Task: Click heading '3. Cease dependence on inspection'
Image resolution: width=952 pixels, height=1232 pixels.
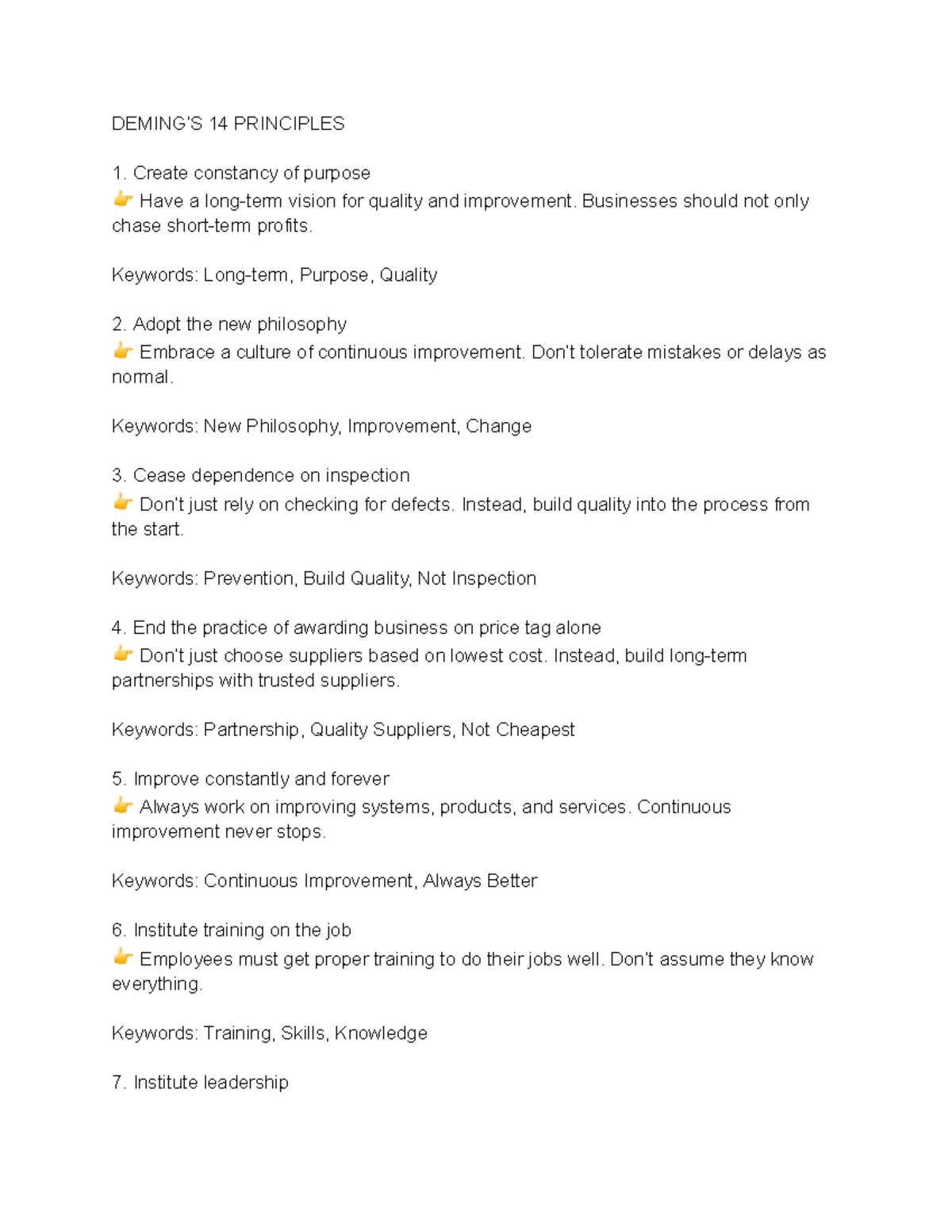Action: click(x=261, y=476)
